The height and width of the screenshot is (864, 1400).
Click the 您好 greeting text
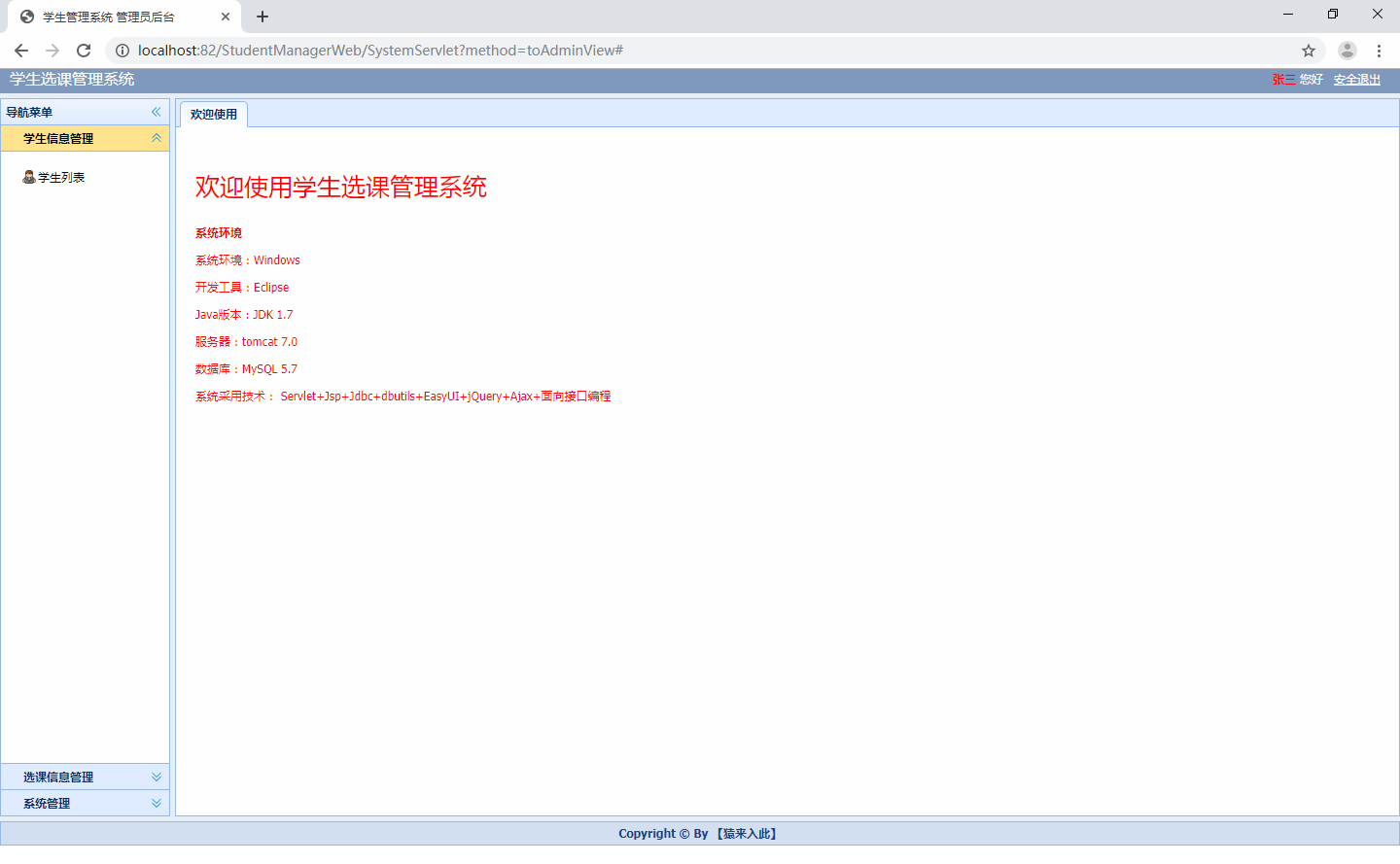coord(1312,80)
